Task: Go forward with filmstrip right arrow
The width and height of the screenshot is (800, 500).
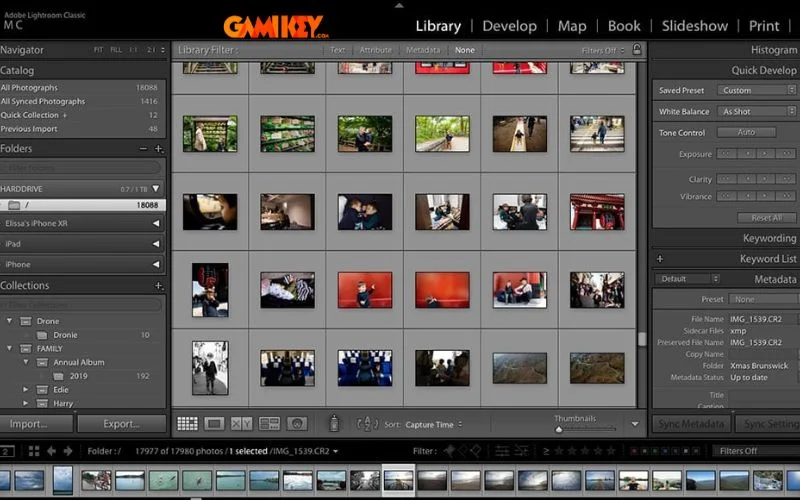Action: [68, 451]
